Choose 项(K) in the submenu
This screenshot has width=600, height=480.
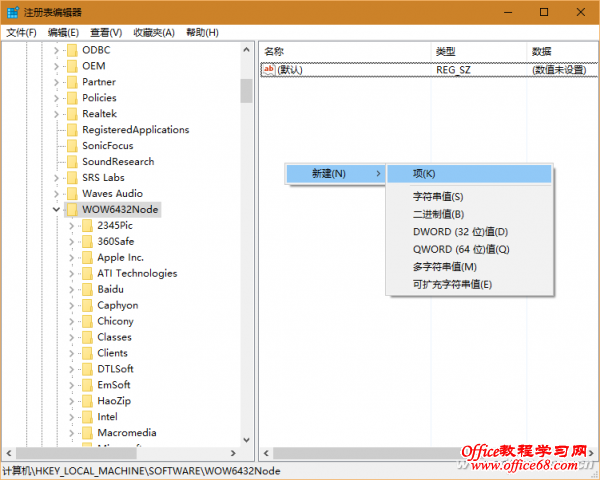(x=470, y=174)
